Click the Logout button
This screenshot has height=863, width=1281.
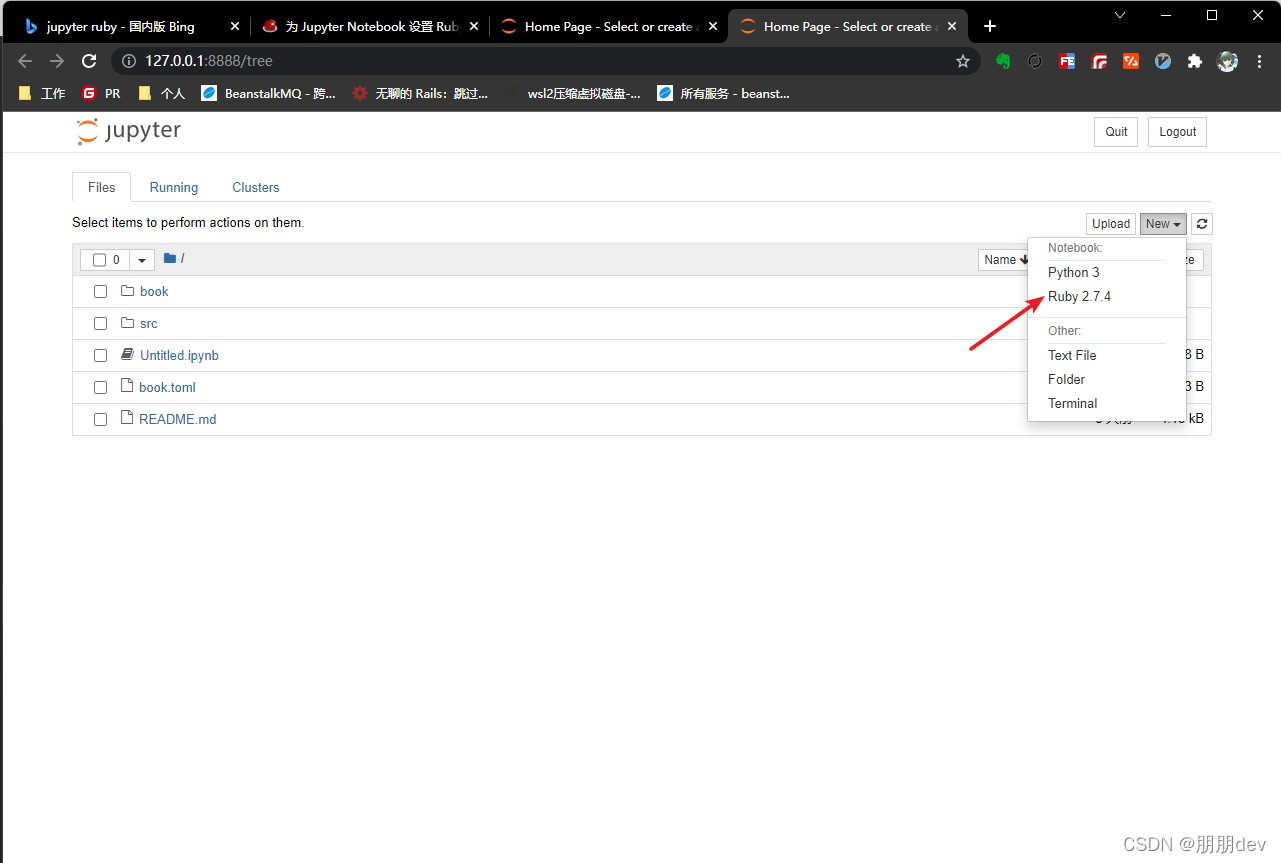click(1177, 132)
